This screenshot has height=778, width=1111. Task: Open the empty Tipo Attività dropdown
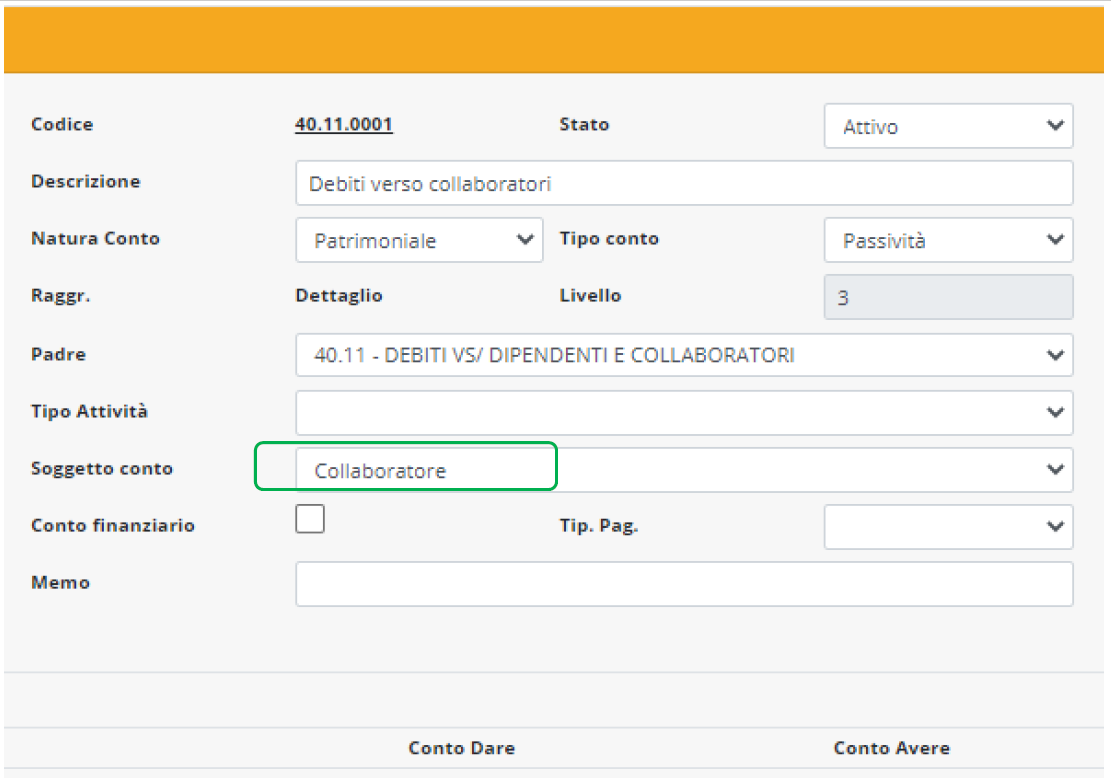pos(683,412)
